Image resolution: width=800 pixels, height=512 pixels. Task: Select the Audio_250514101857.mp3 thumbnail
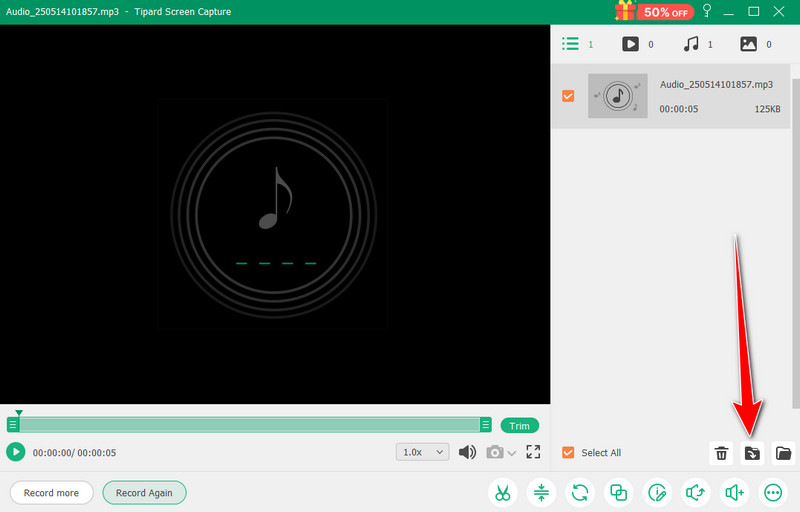pos(618,96)
